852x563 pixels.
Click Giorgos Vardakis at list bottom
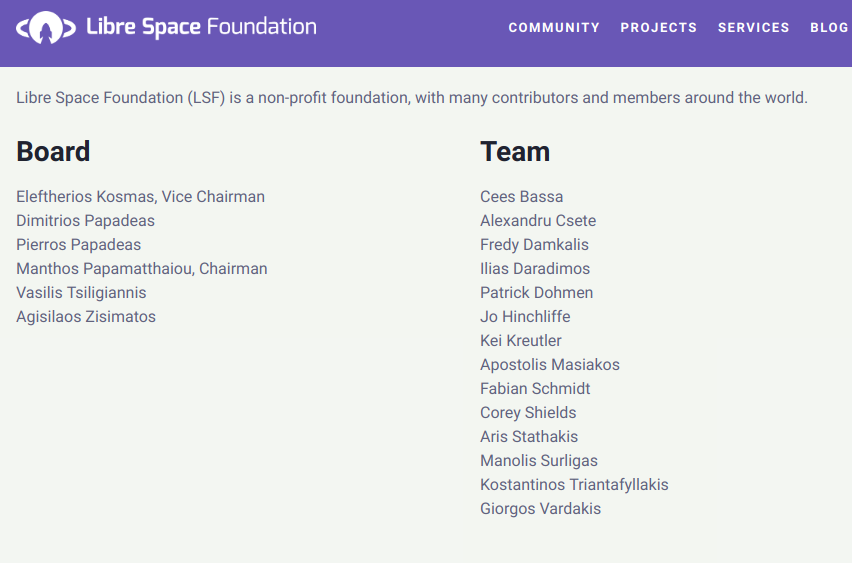tap(540, 509)
